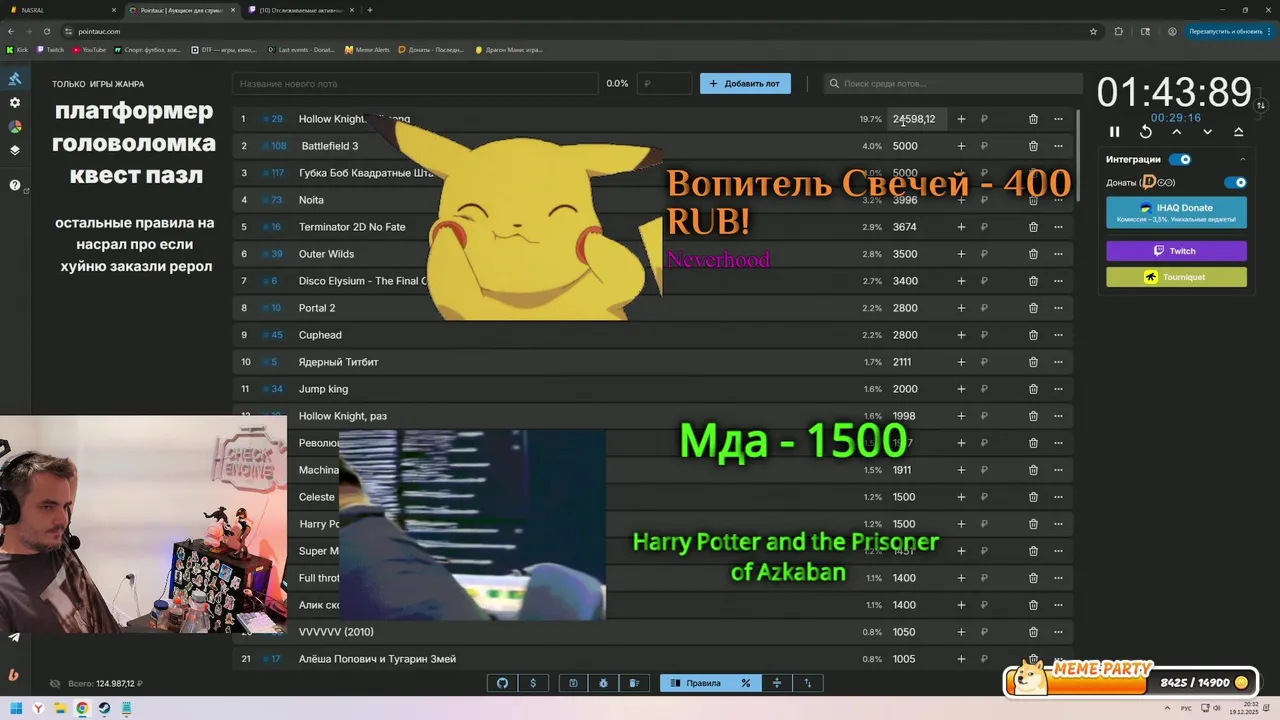Image resolution: width=1280 pixels, height=720 pixels.
Task: Open the colored wheel icon in left sidebar
Action: pos(15,127)
